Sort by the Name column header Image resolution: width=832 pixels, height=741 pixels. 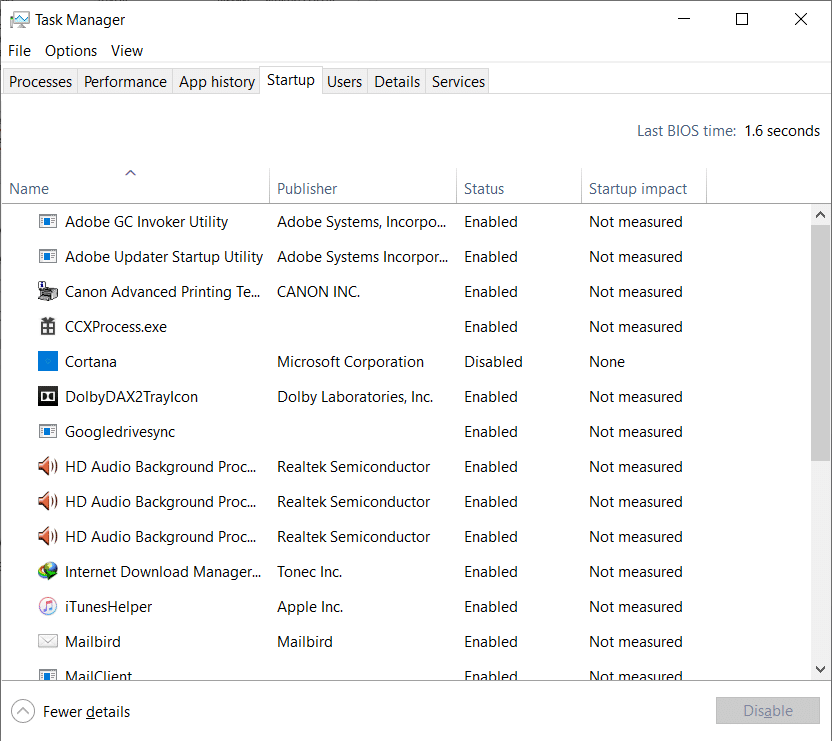pos(29,189)
